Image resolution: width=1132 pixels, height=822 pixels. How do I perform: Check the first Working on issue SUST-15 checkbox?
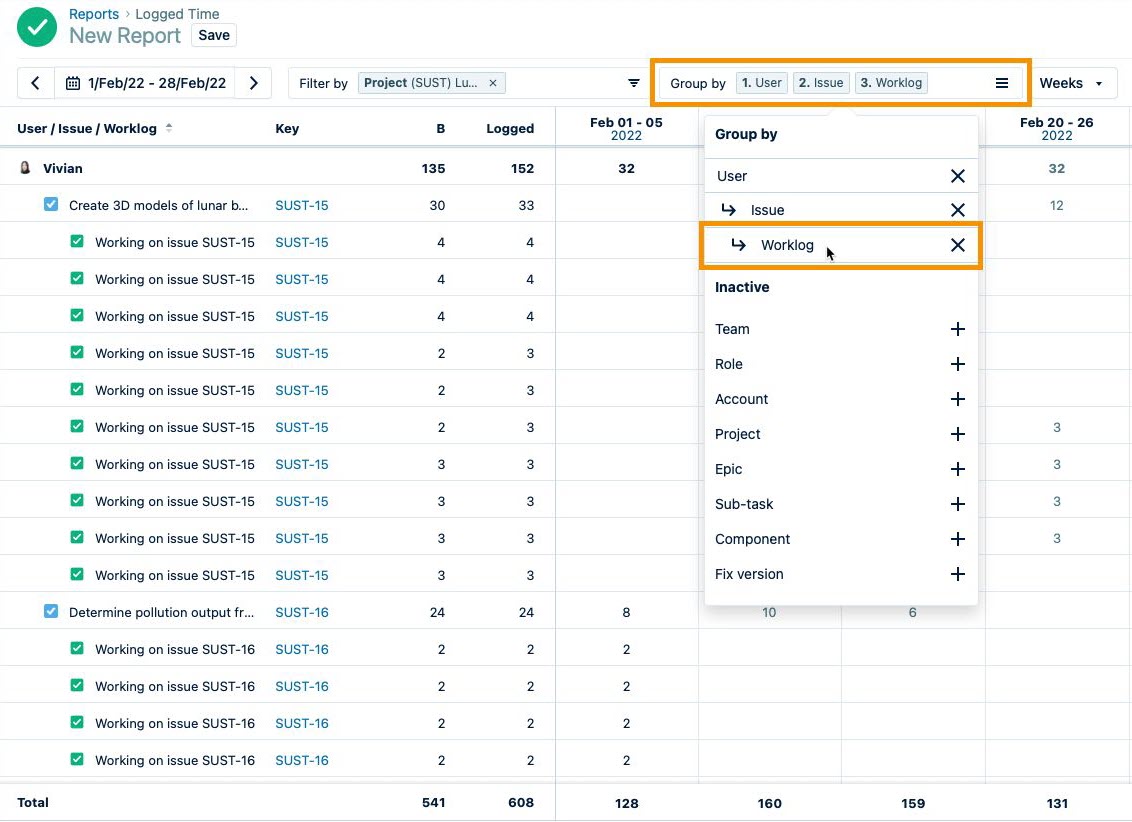[x=77, y=242]
